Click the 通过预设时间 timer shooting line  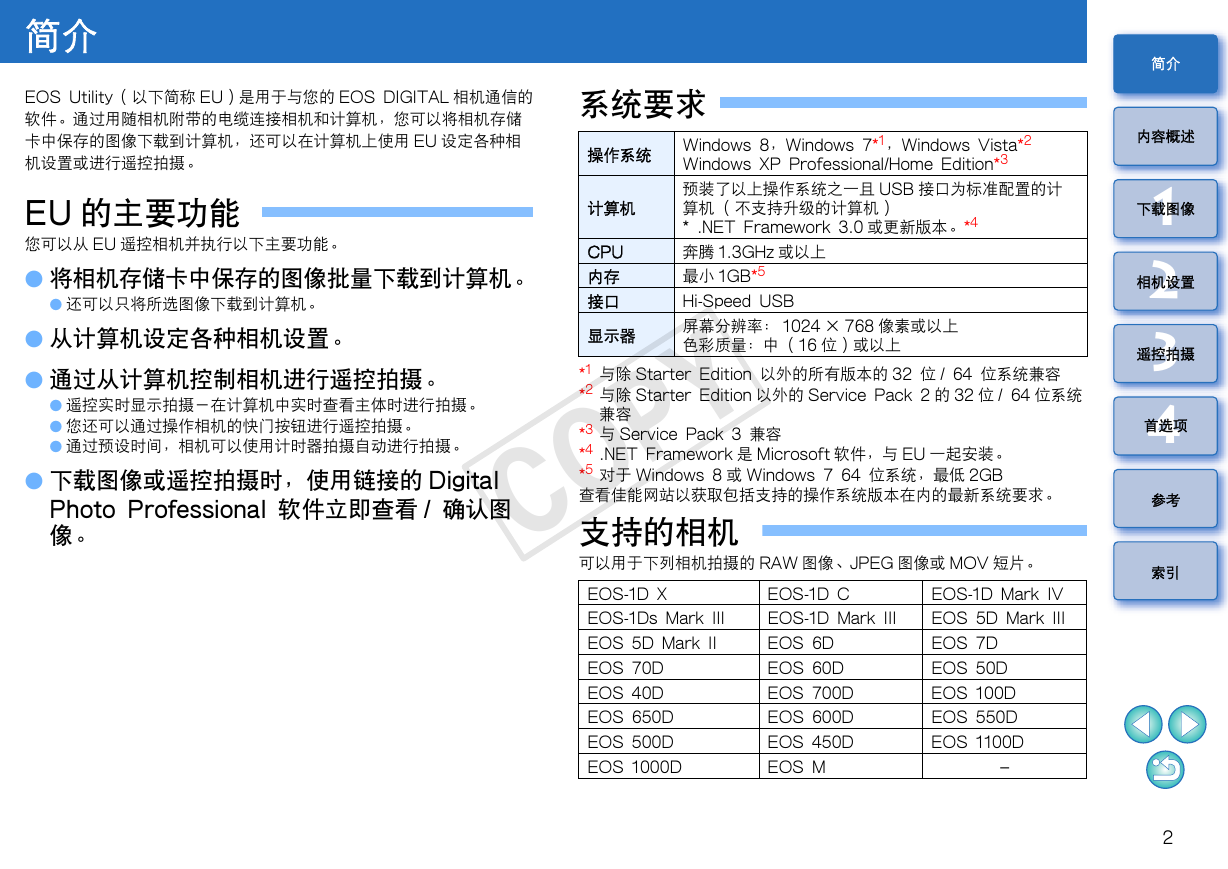256,446
